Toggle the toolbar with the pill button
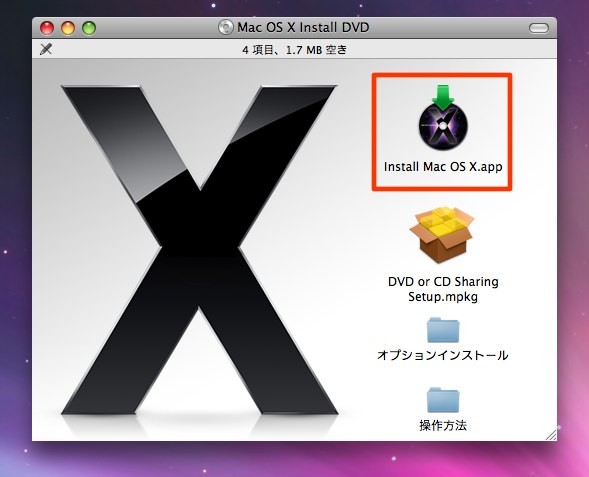The width and height of the screenshot is (589, 477). 539,28
